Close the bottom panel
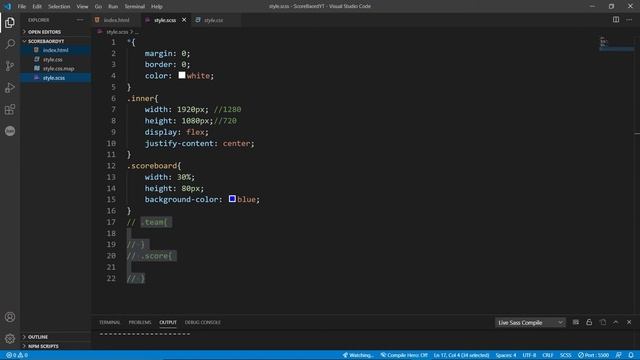This screenshot has height=360, width=640. (x=629, y=322)
